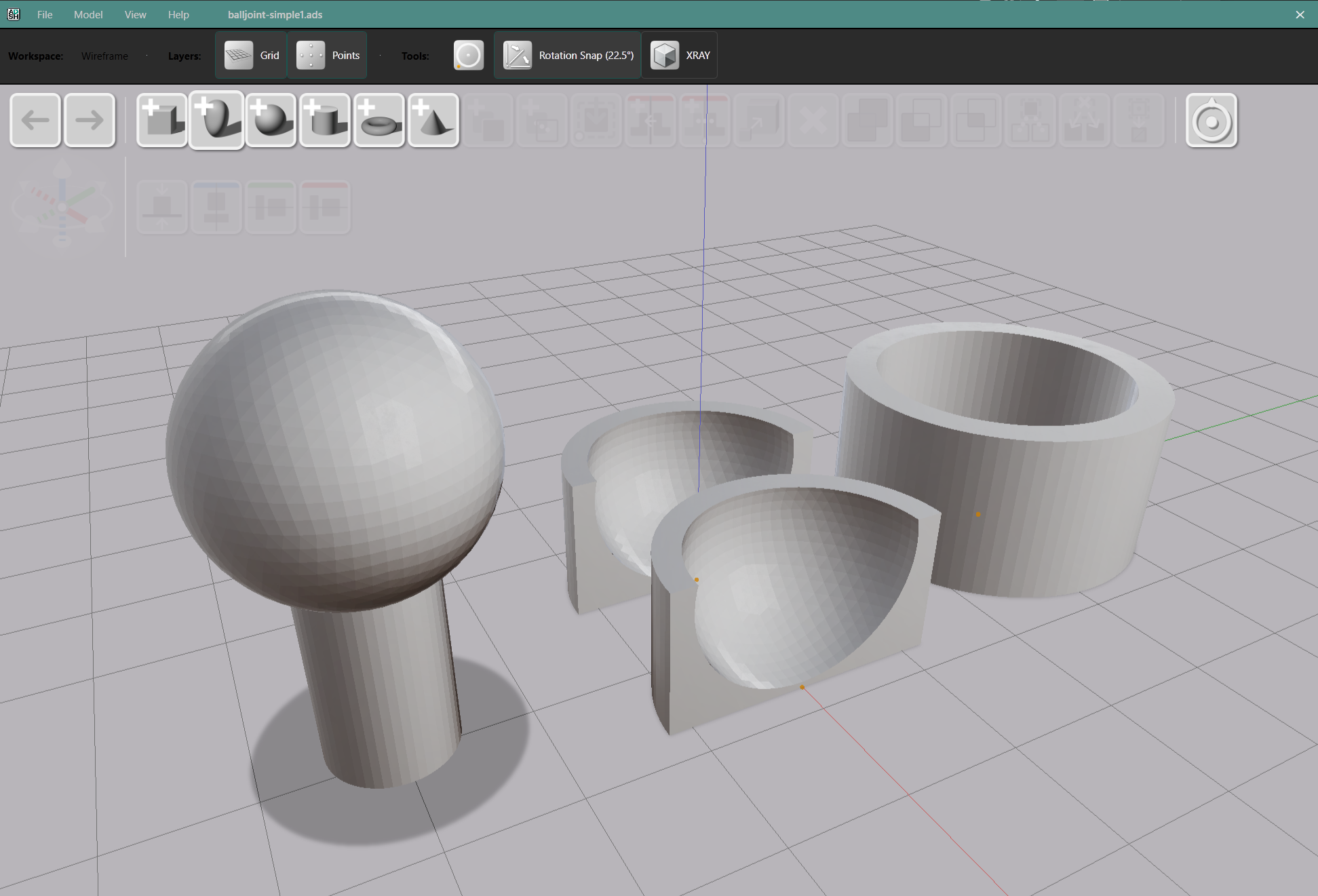Add a torus primitive
The height and width of the screenshot is (896, 1318).
click(379, 120)
